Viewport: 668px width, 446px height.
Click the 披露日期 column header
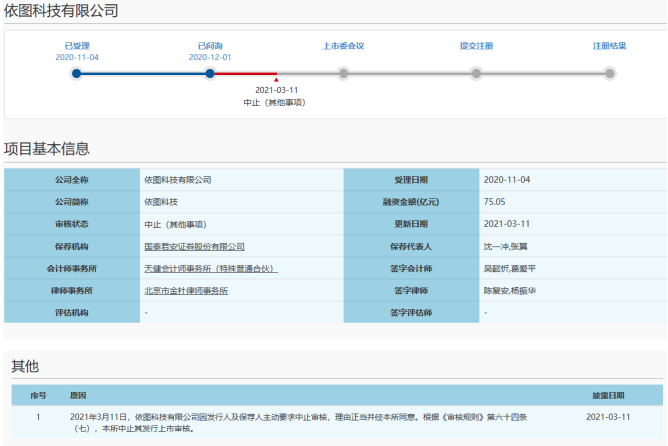(x=608, y=396)
